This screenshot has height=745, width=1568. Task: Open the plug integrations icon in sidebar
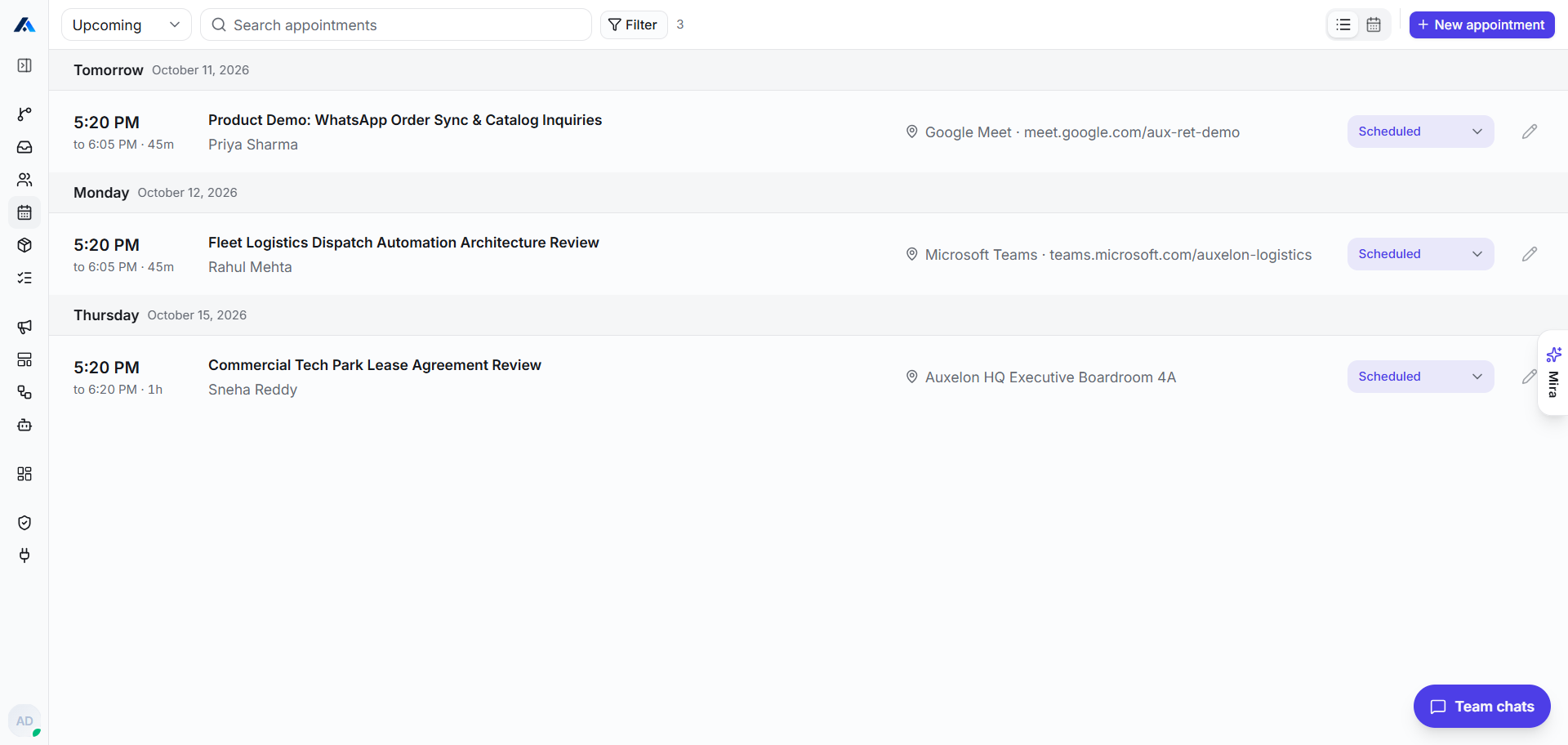[24, 555]
